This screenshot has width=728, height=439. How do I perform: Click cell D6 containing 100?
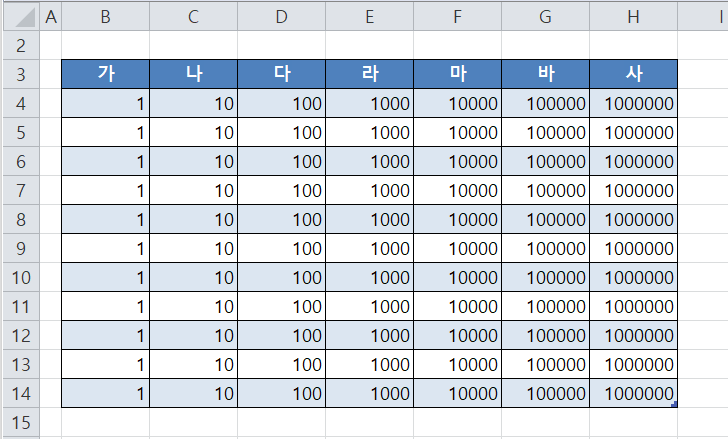pyautogui.click(x=281, y=161)
